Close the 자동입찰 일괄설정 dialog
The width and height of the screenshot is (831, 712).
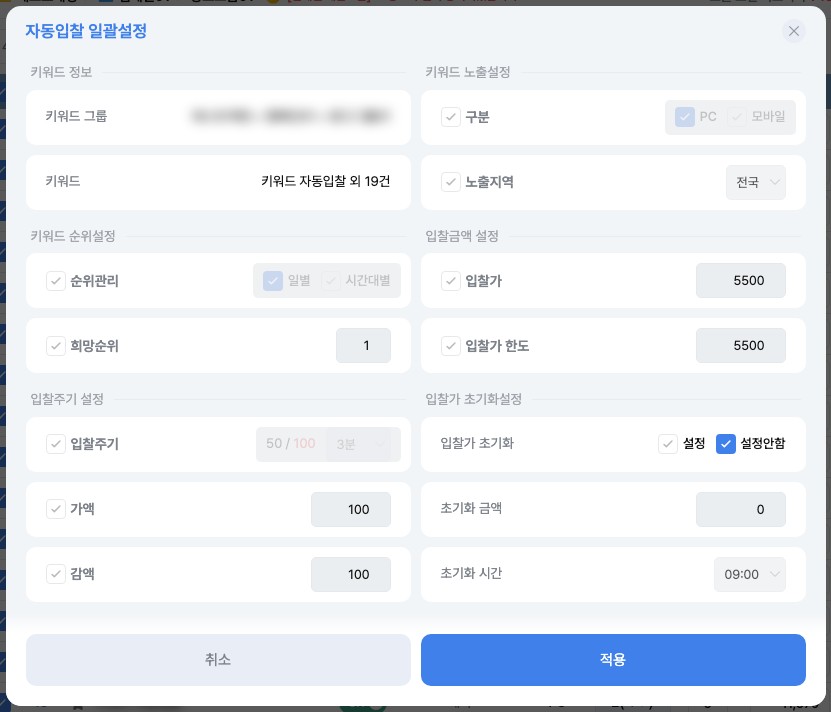click(794, 31)
